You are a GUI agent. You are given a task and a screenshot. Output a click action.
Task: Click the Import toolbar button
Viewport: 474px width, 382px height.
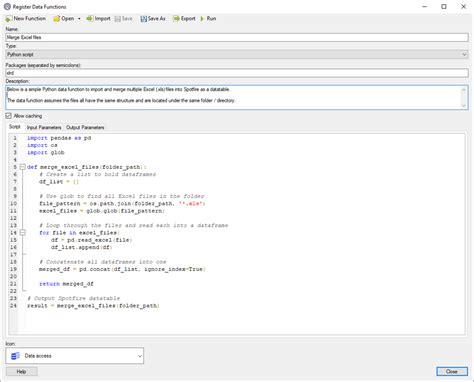pyautogui.click(x=98, y=19)
